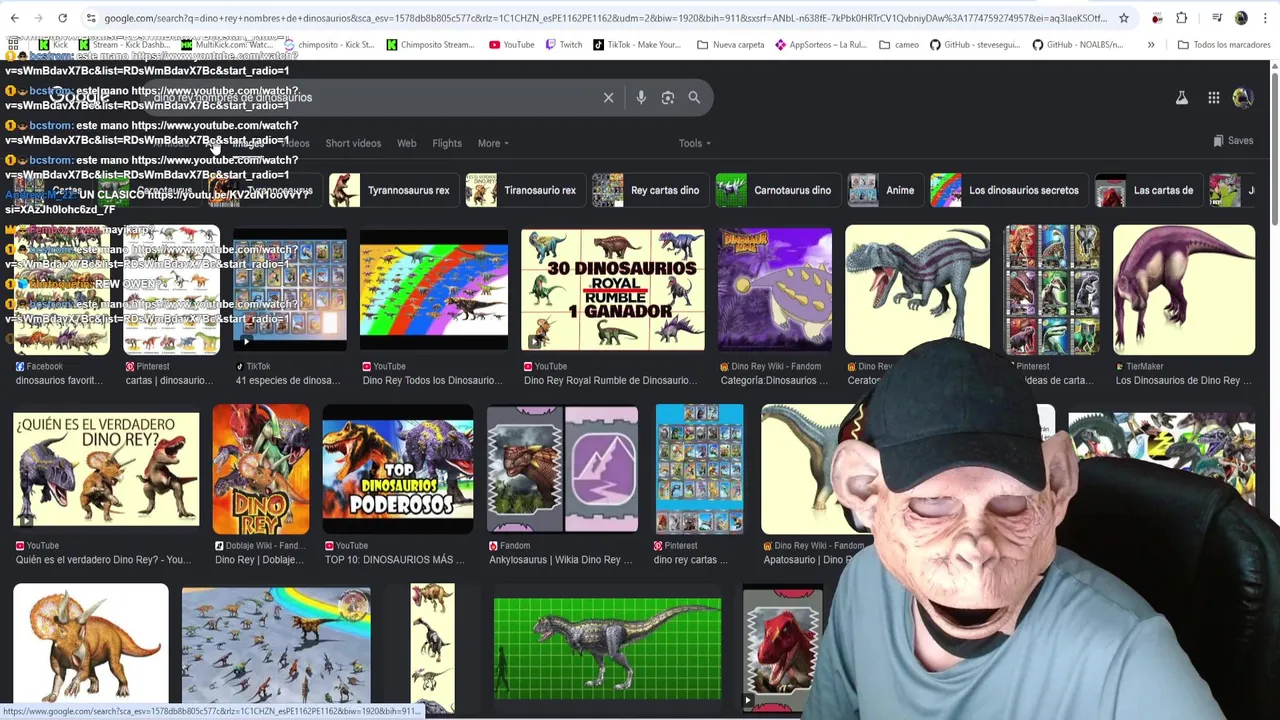The image size is (1280, 720).
Task: Open the Twitch bookmark
Action: pyautogui.click(x=563, y=45)
